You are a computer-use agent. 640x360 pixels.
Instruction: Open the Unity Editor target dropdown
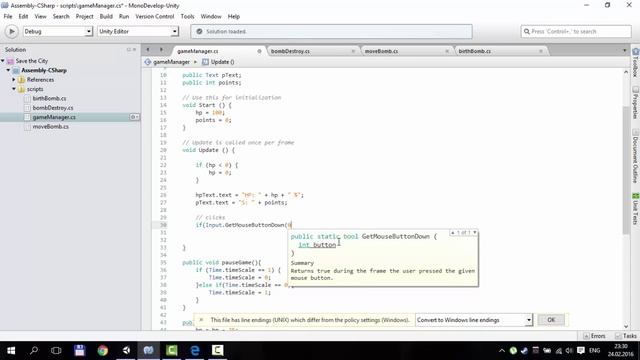pos(138,31)
